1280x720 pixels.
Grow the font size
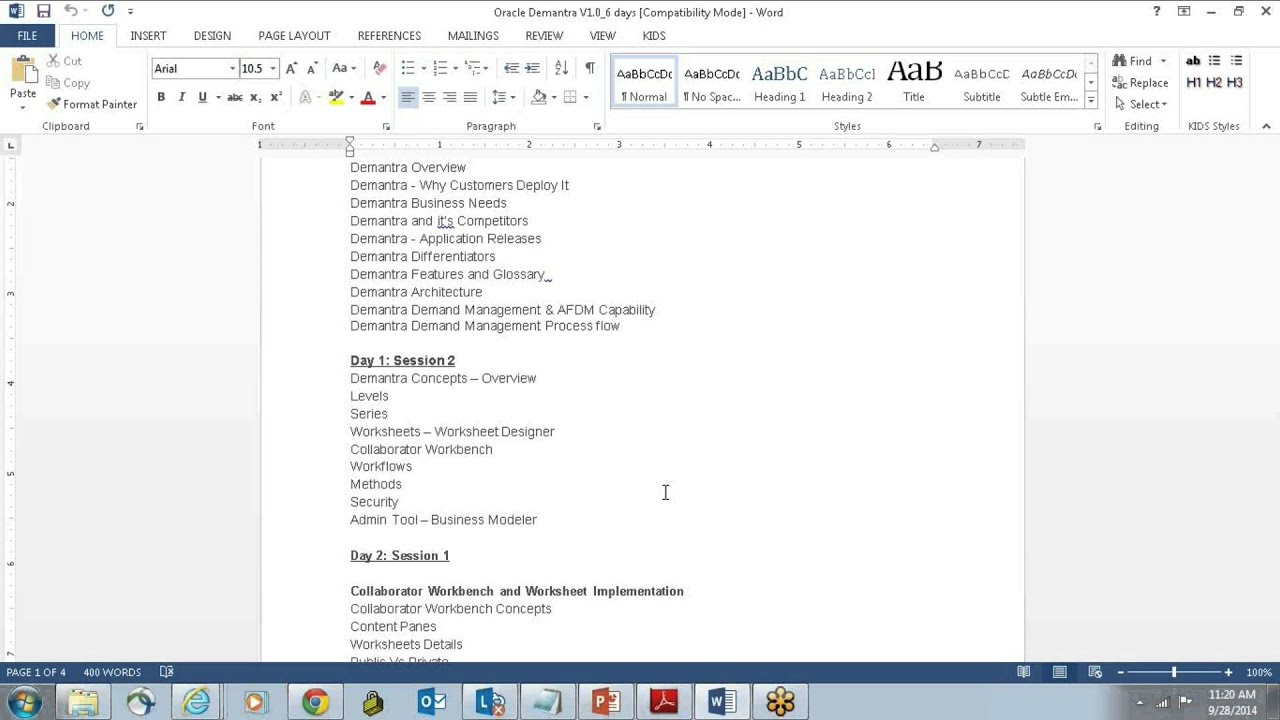click(291, 68)
